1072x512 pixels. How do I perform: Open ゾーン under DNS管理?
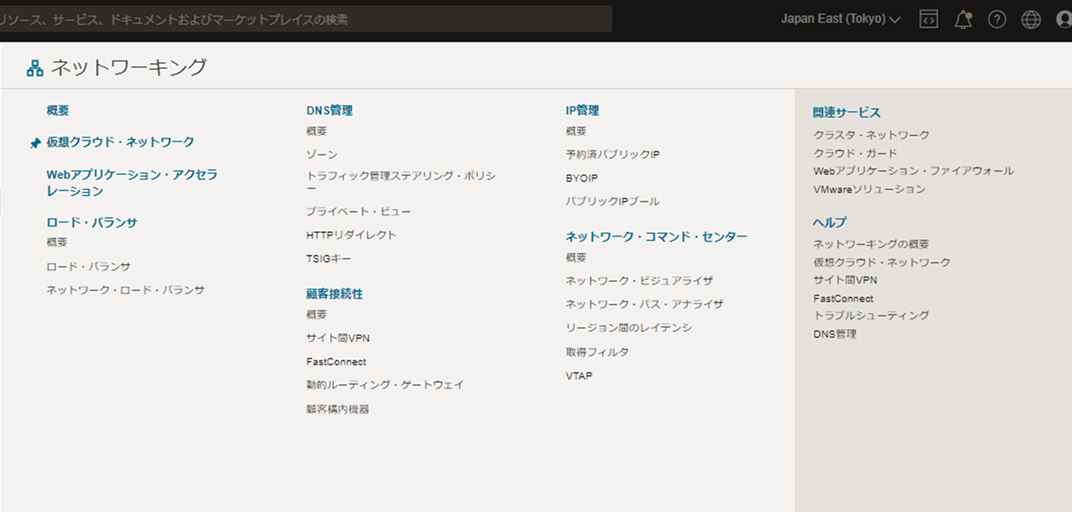322,155
